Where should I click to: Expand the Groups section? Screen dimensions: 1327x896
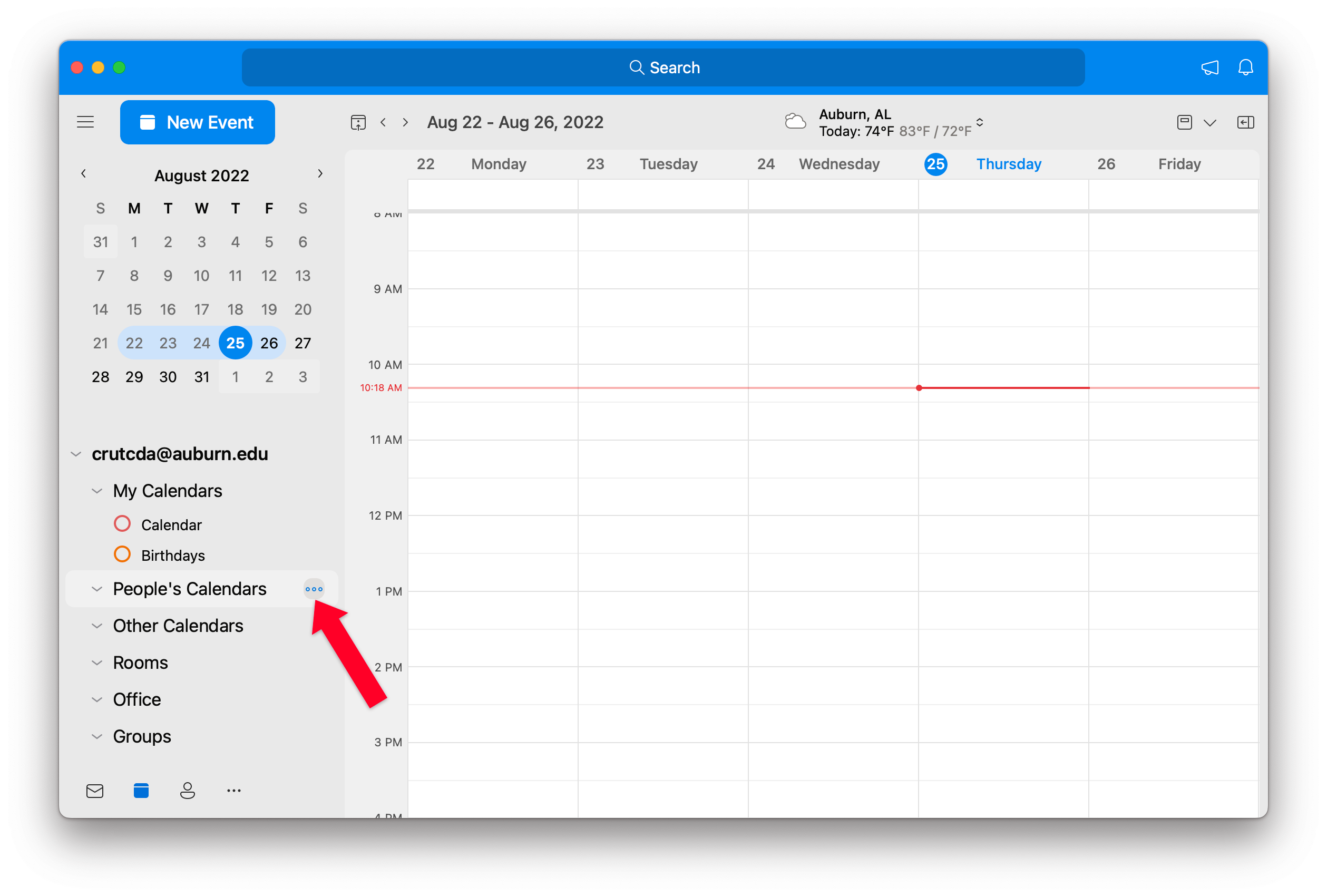[97, 737]
